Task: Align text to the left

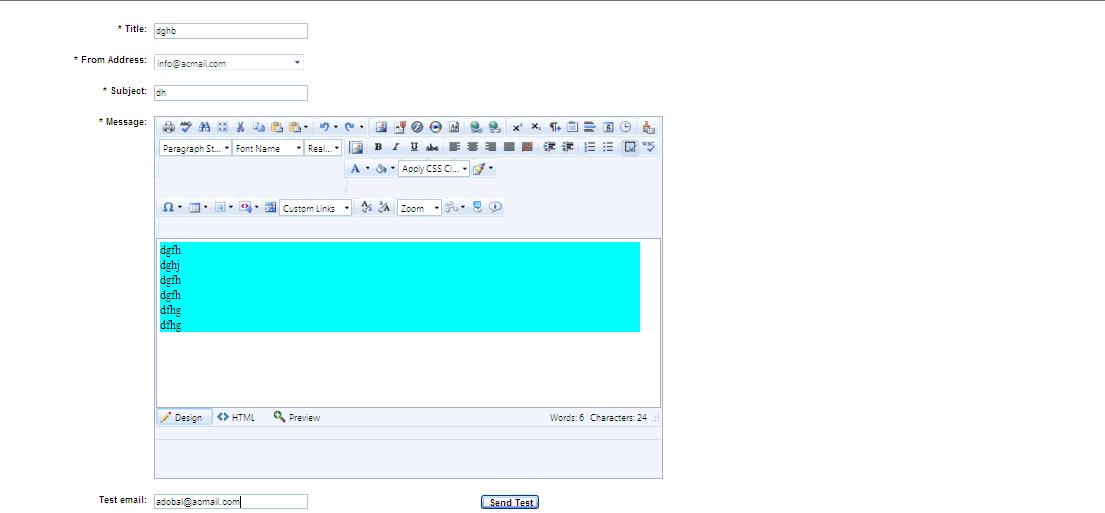Action: pos(455,147)
